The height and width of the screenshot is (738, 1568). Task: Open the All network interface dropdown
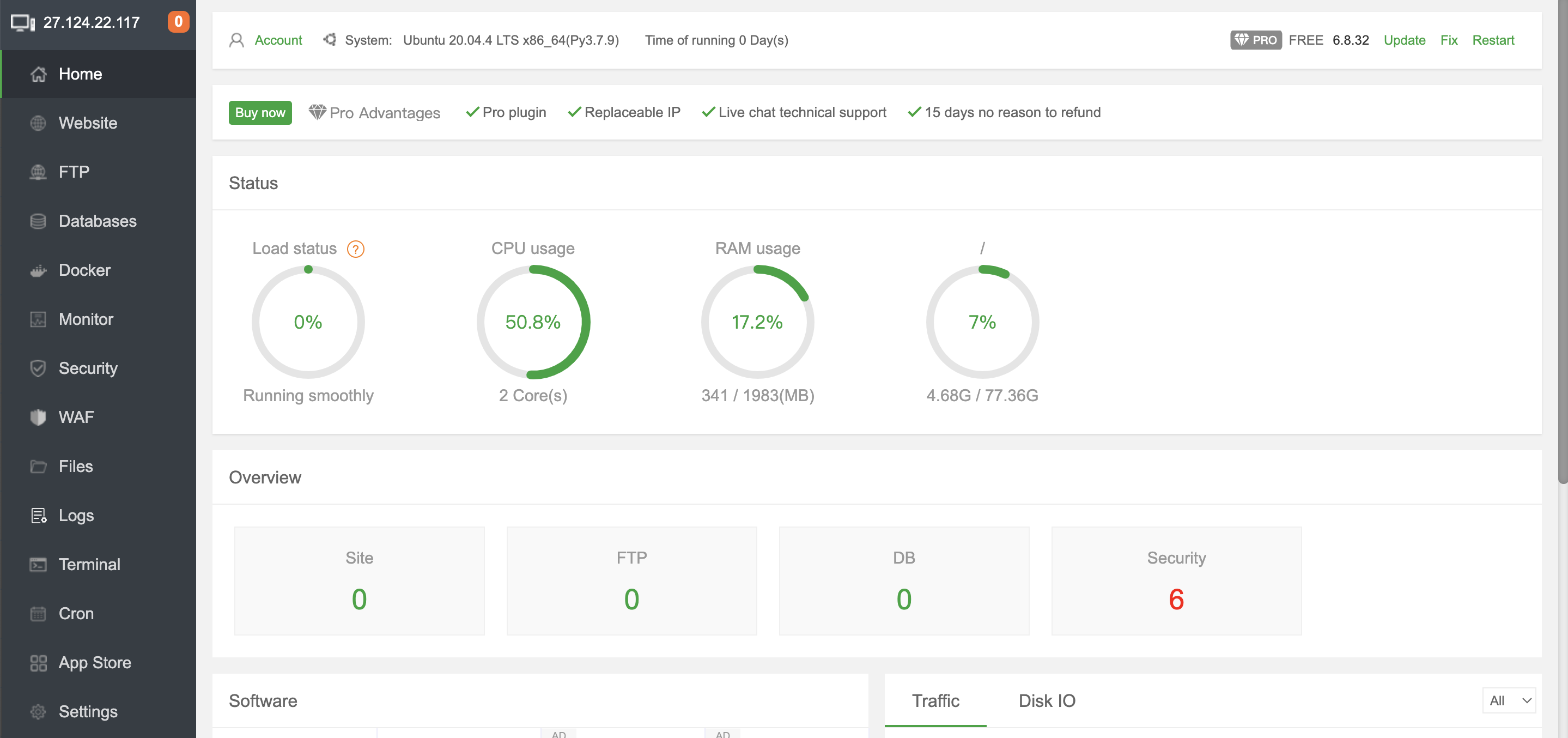(1509, 701)
